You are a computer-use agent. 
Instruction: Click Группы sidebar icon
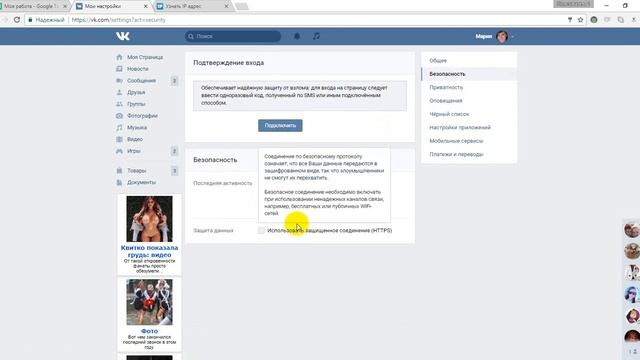click(119, 104)
